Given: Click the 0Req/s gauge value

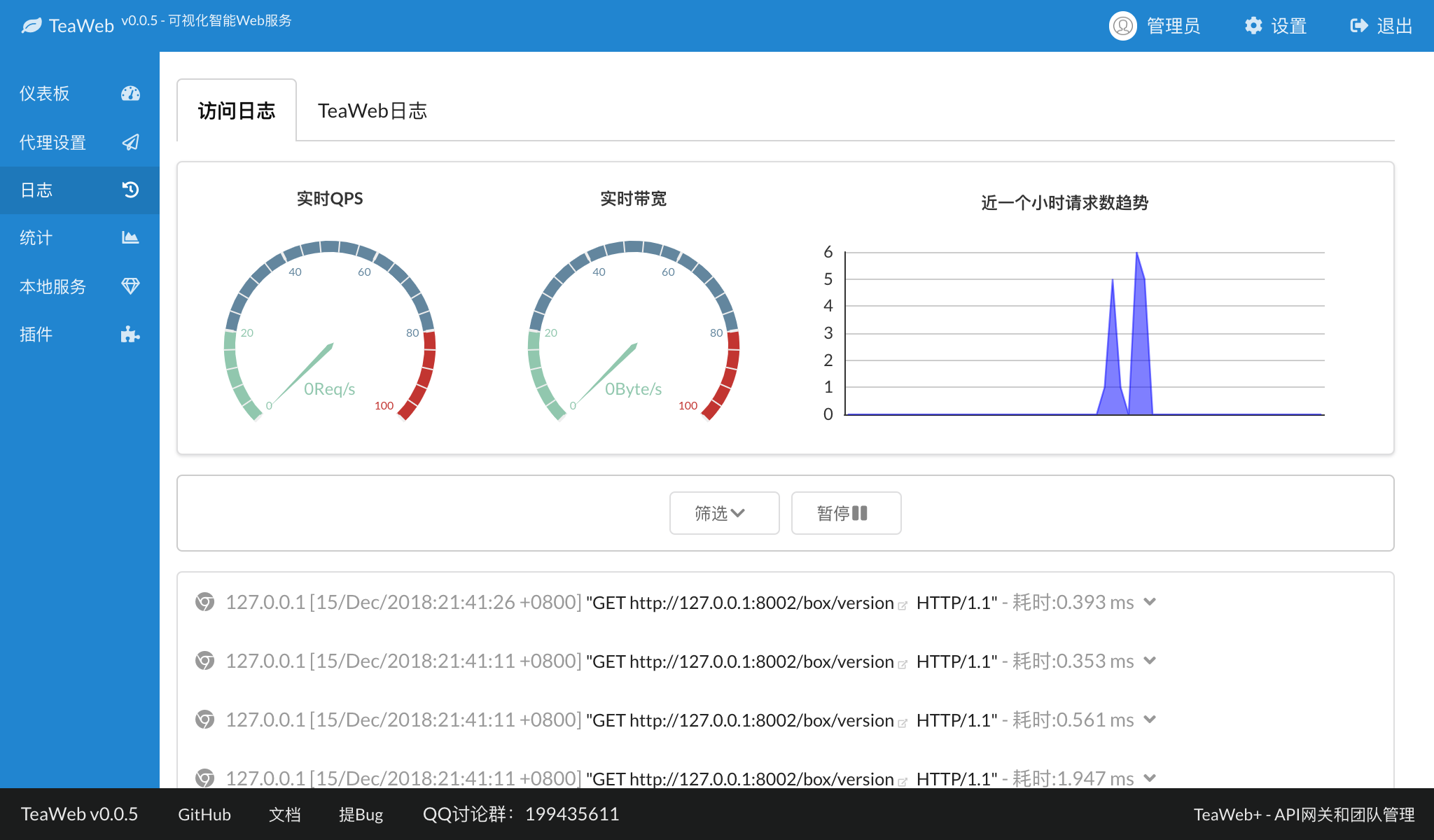Looking at the screenshot, I should pyautogui.click(x=330, y=389).
